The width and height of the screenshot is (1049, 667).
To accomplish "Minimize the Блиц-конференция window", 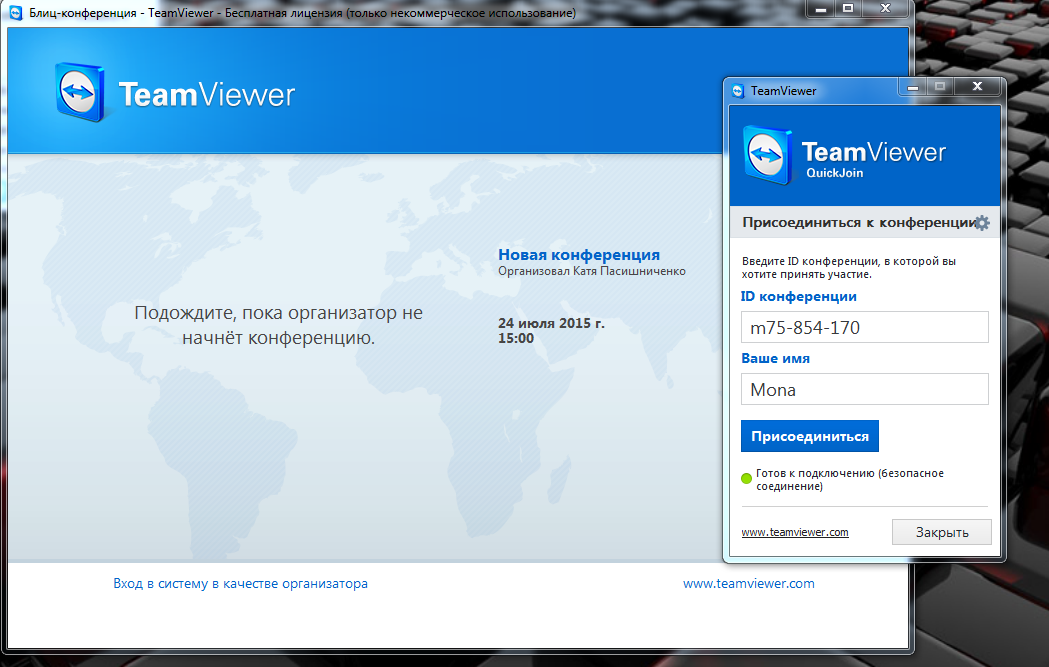I will (821, 8).
